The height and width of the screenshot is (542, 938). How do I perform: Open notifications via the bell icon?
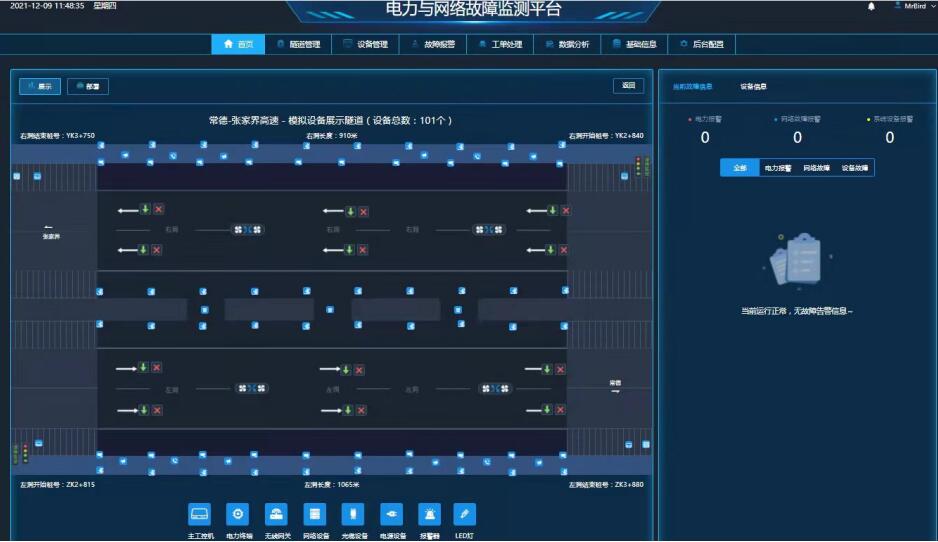pos(871,6)
